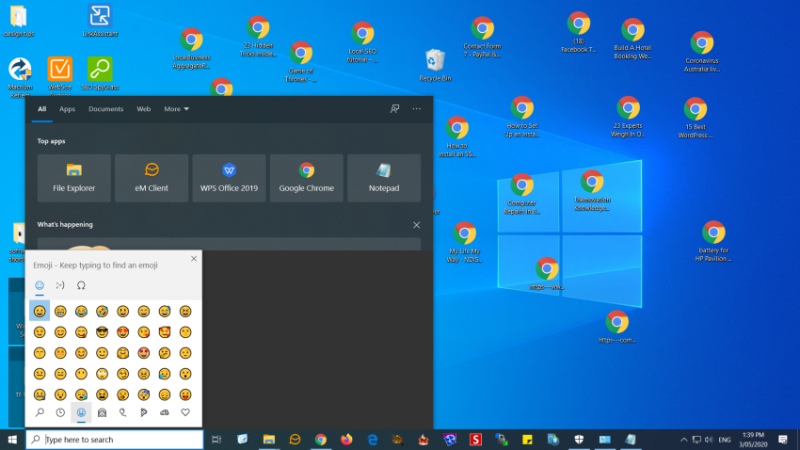Viewport: 800px width, 450px height.
Task: Switch to the kaomoji tab
Action: click(60, 285)
